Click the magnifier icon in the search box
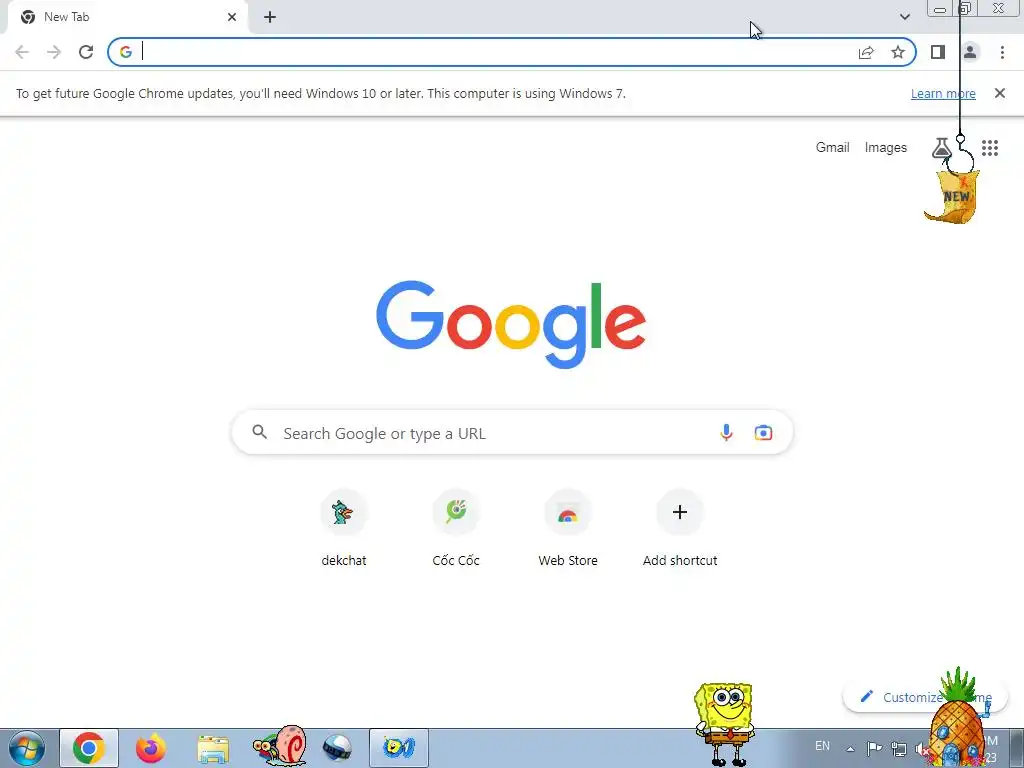Viewport: 1024px width, 768px height. (x=260, y=432)
